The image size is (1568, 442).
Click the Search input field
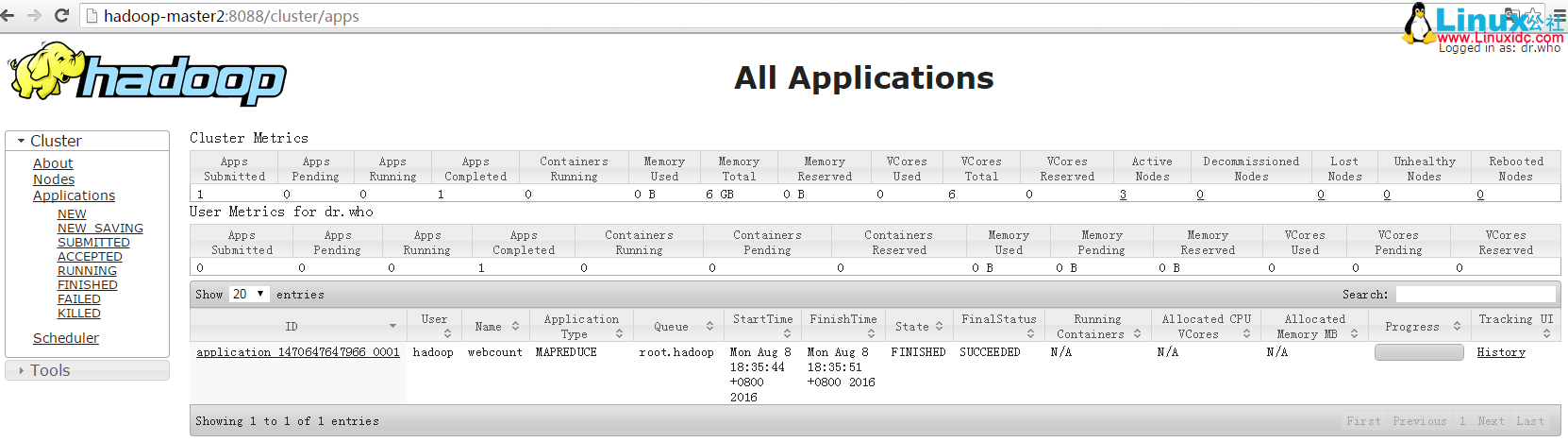pos(1475,295)
